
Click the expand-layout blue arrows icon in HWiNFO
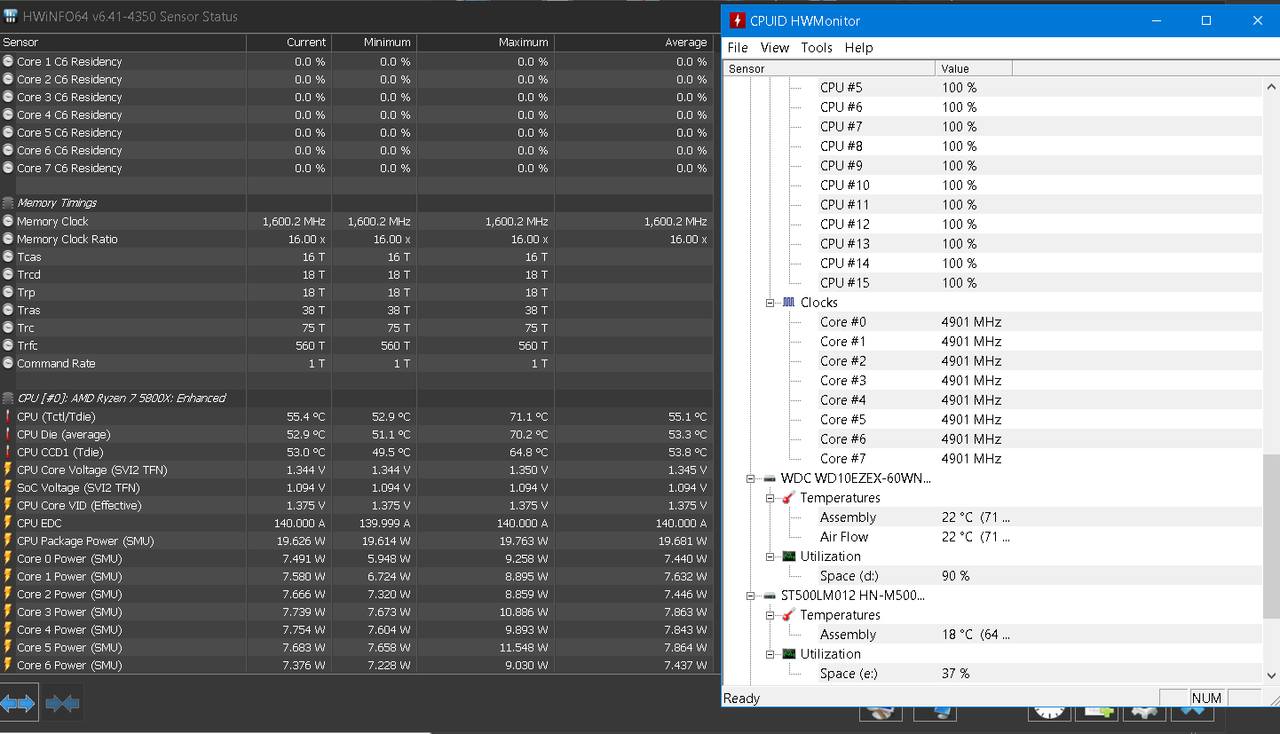18,704
